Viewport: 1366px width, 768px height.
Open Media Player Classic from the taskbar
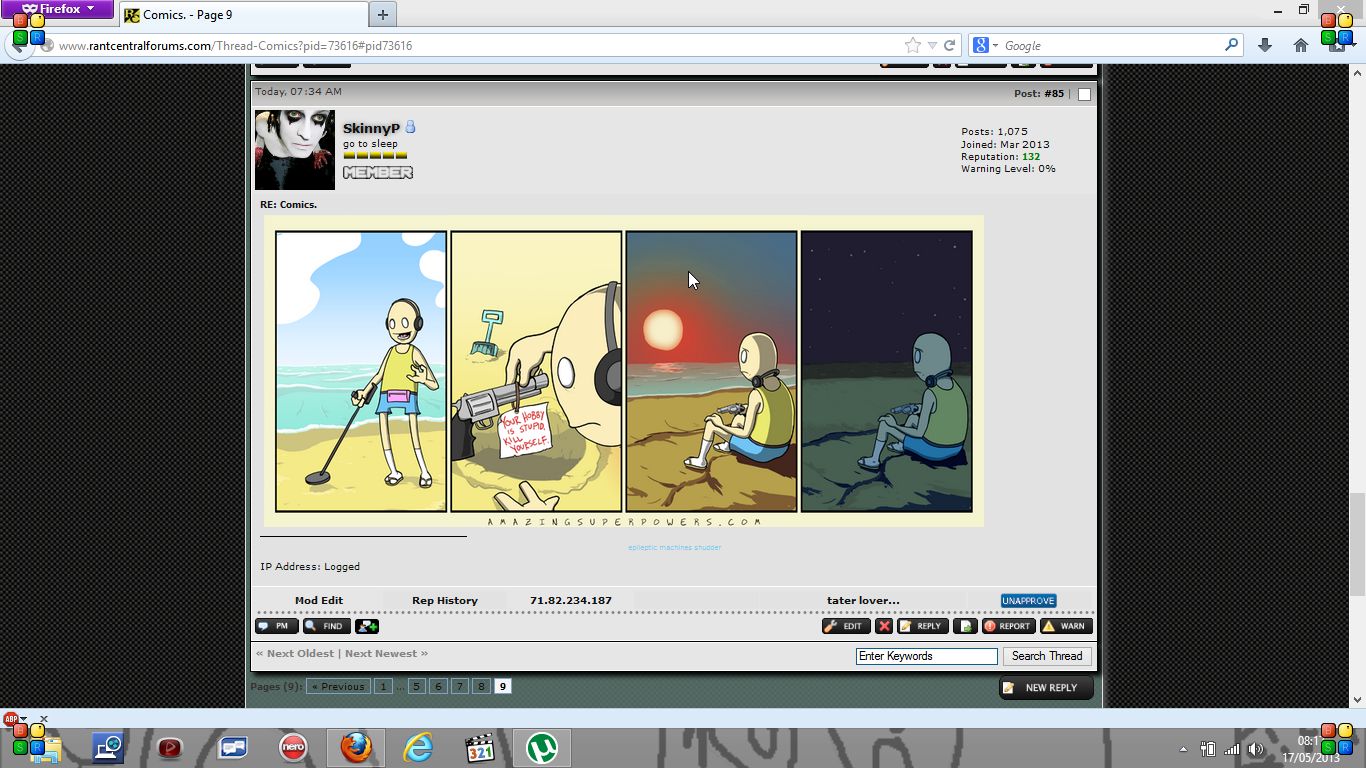click(x=480, y=748)
